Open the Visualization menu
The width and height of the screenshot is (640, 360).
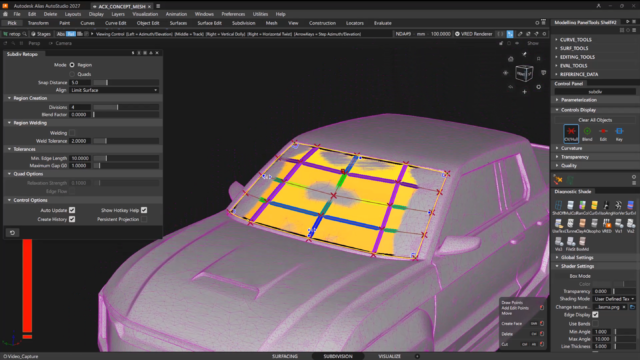pos(145,14)
